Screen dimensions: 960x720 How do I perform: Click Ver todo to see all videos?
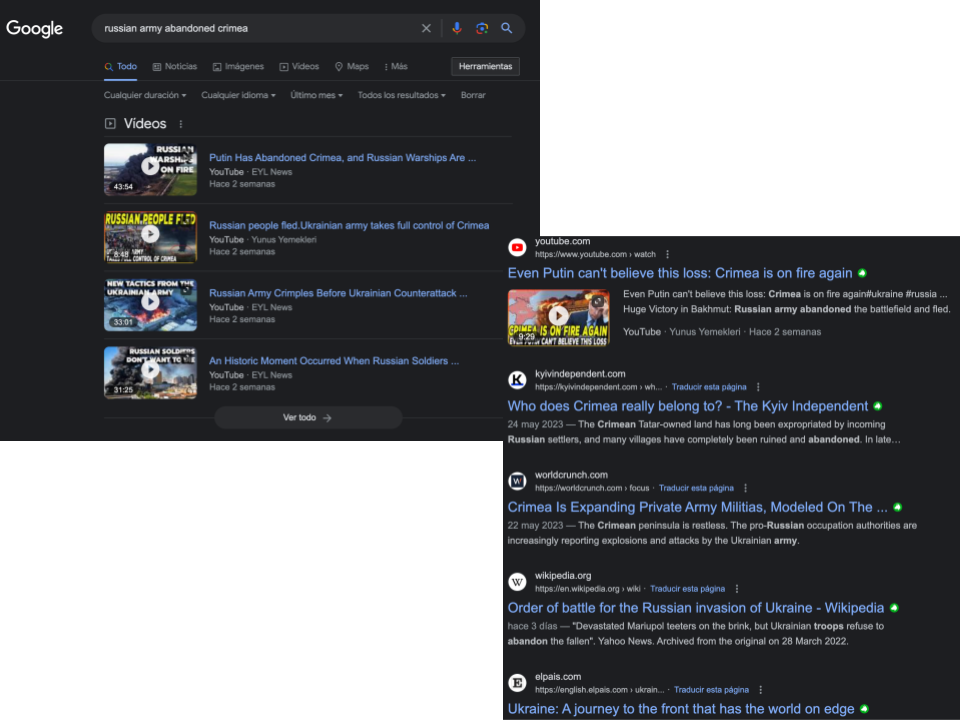pyautogui.click(x=307, y=418)
